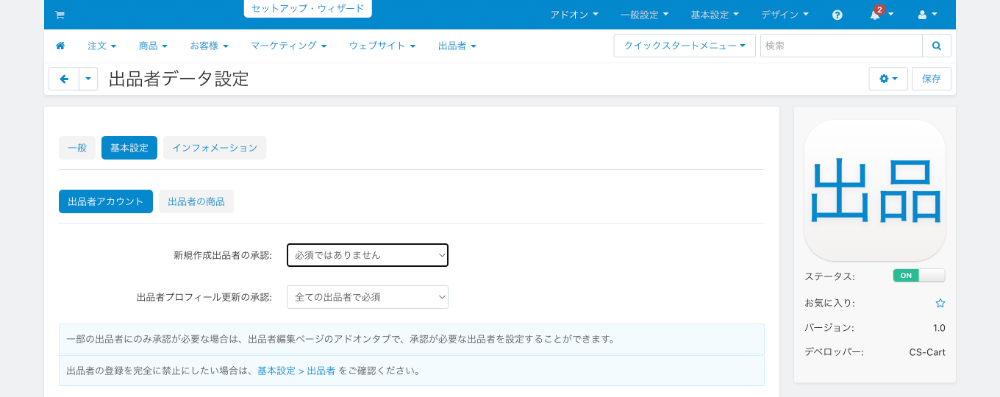The image size is (1000, 397).
Task: Open the 新規作成出品者の承認 select box
Action: point(367,255)
